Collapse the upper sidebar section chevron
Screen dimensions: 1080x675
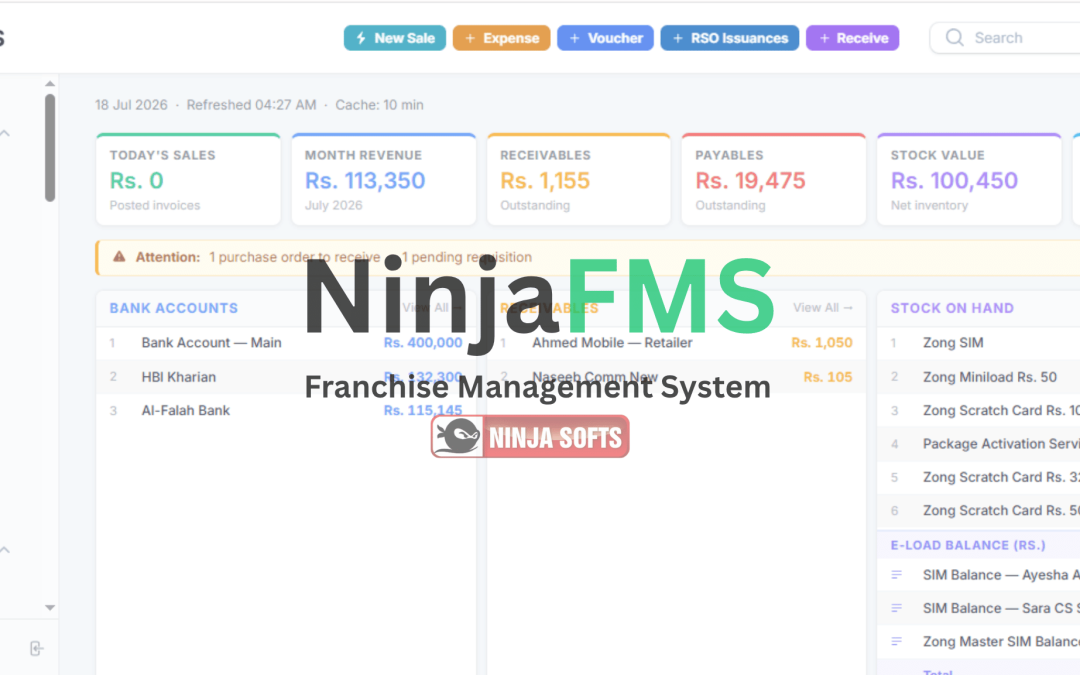click(x=5, y=133)
